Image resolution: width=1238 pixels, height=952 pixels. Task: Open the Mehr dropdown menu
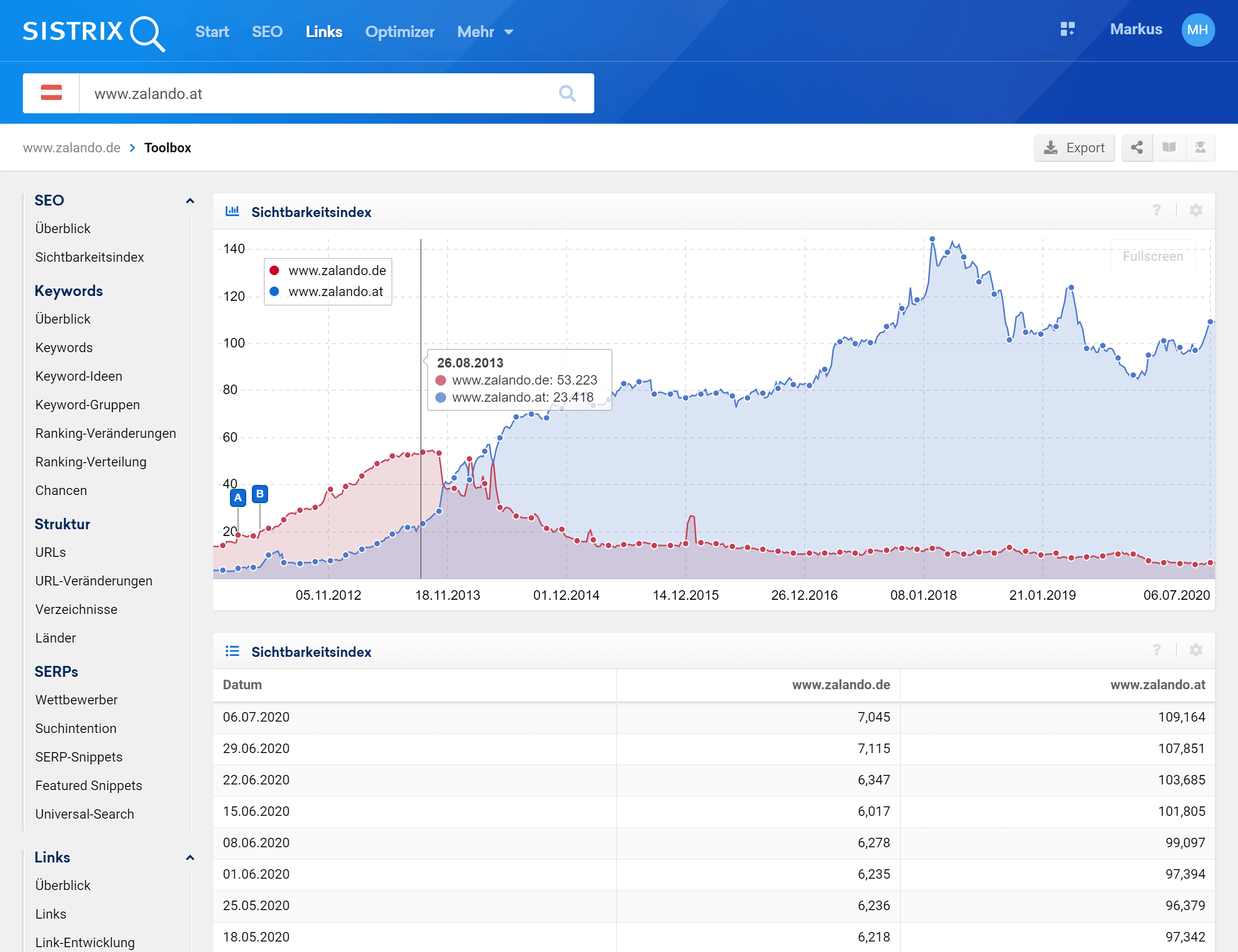[x=485, y=32]
